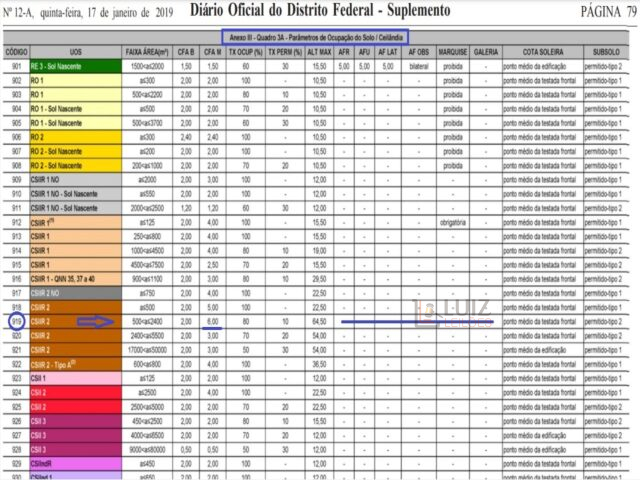Image resolution: width=640 pixels, height=480 pixels.
Task: Click the 'RO 1' cell in row 903
Action: (x=76, y=95)
